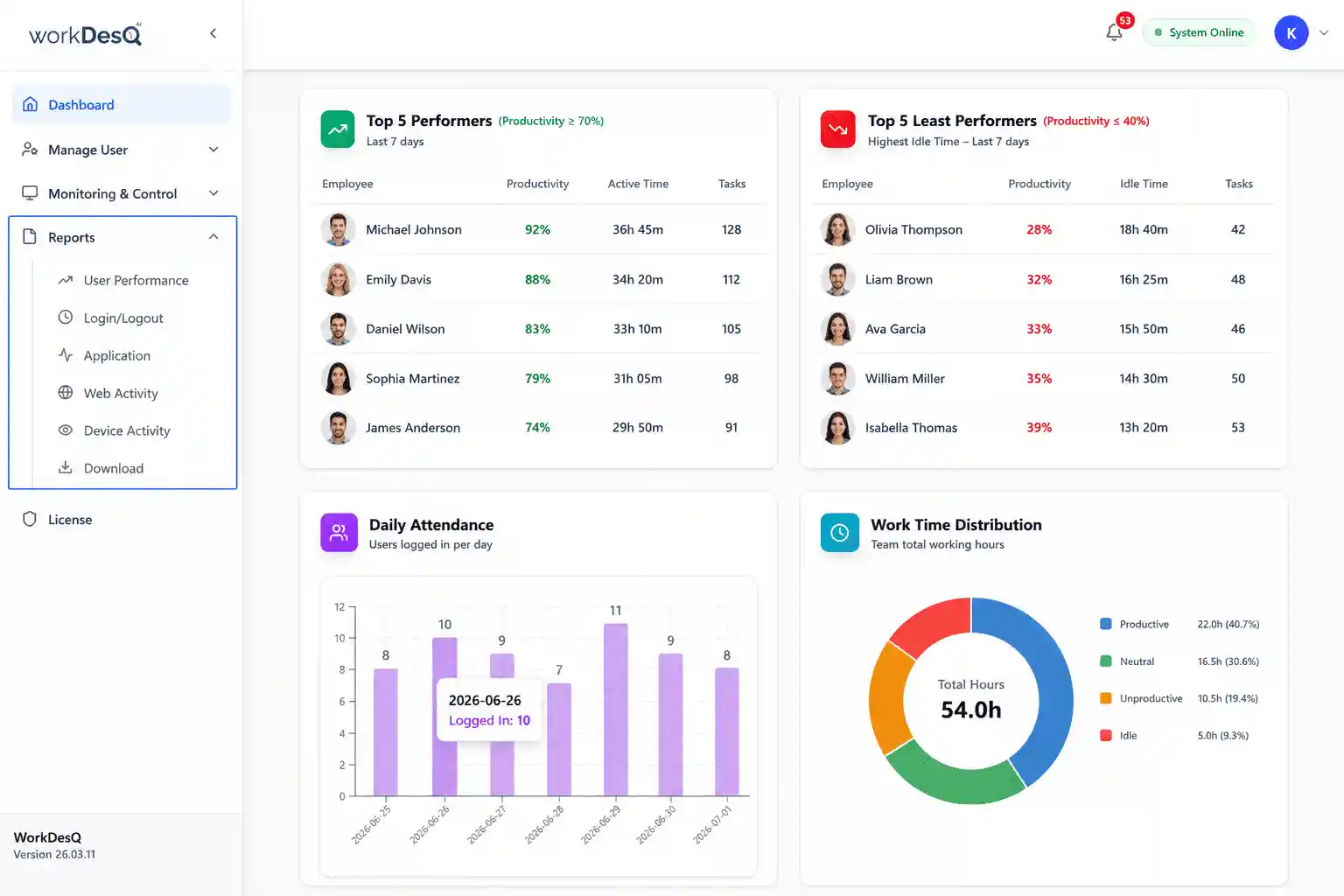Screen dimensions: 1344x896
Task: Click the green Top 5 Performers icon
Action: tap(338, 129)
